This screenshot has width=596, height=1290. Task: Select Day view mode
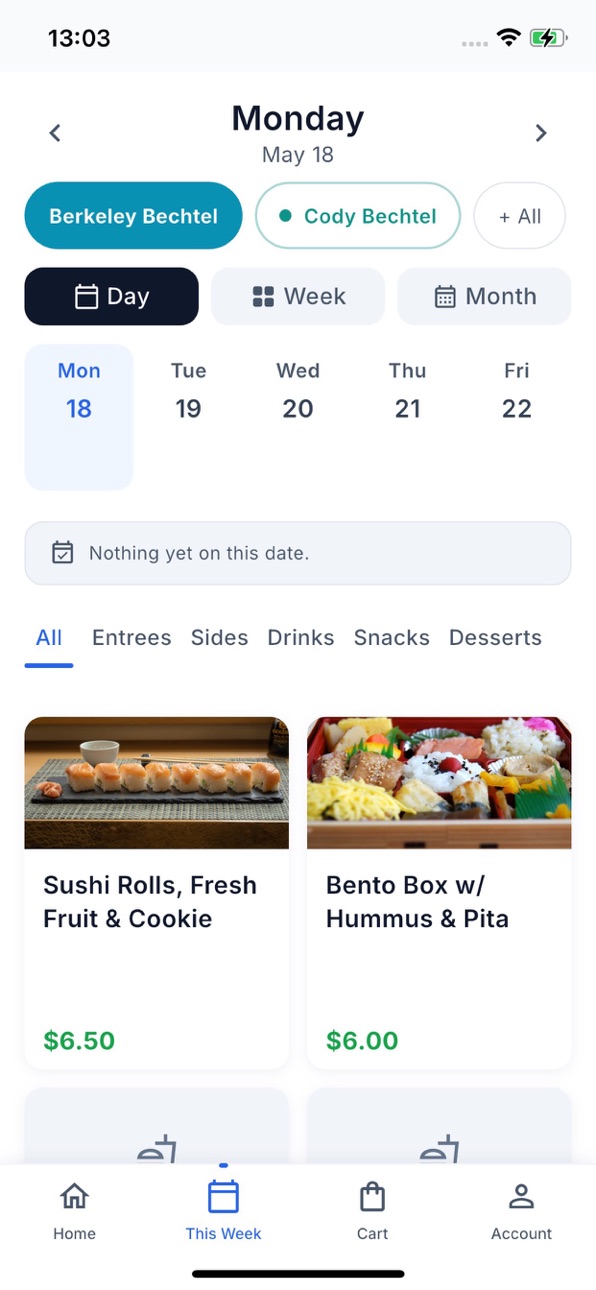[111, 296]
